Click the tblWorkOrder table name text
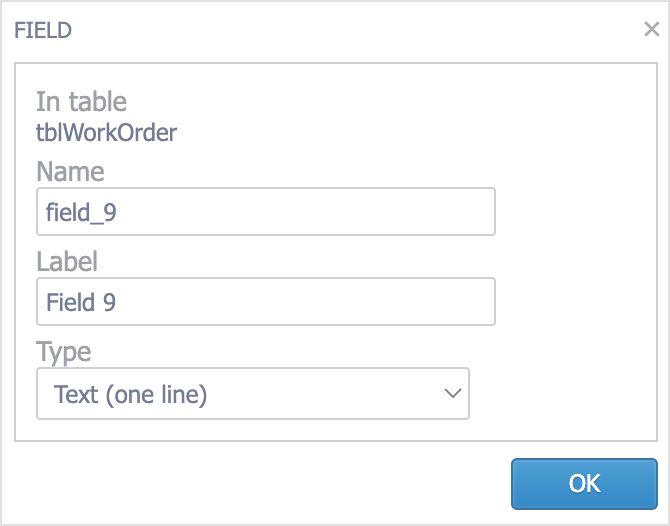This screenshot has height=526, width=670. click(x=106, y=131)
